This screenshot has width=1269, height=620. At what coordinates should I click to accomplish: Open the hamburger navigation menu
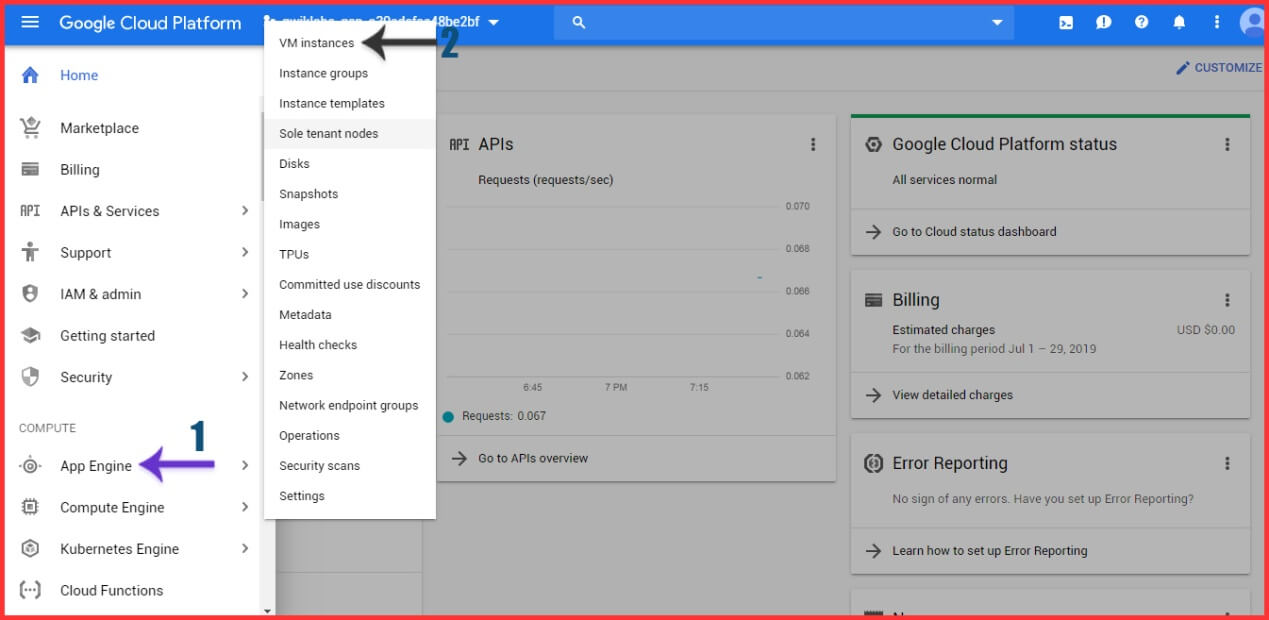point(30,22)
